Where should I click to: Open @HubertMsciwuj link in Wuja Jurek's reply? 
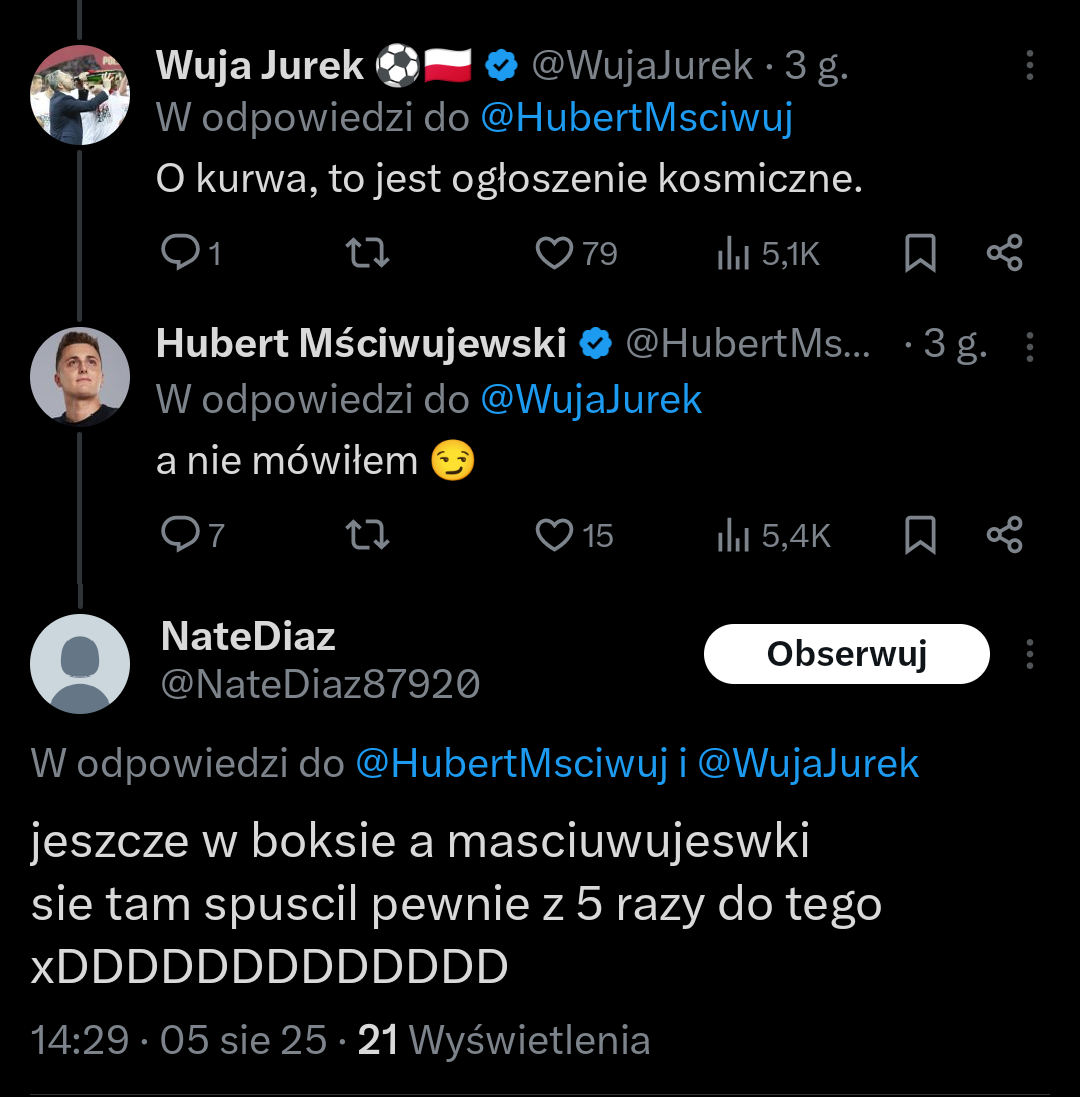pyautogui.click(x=636, y=118)
